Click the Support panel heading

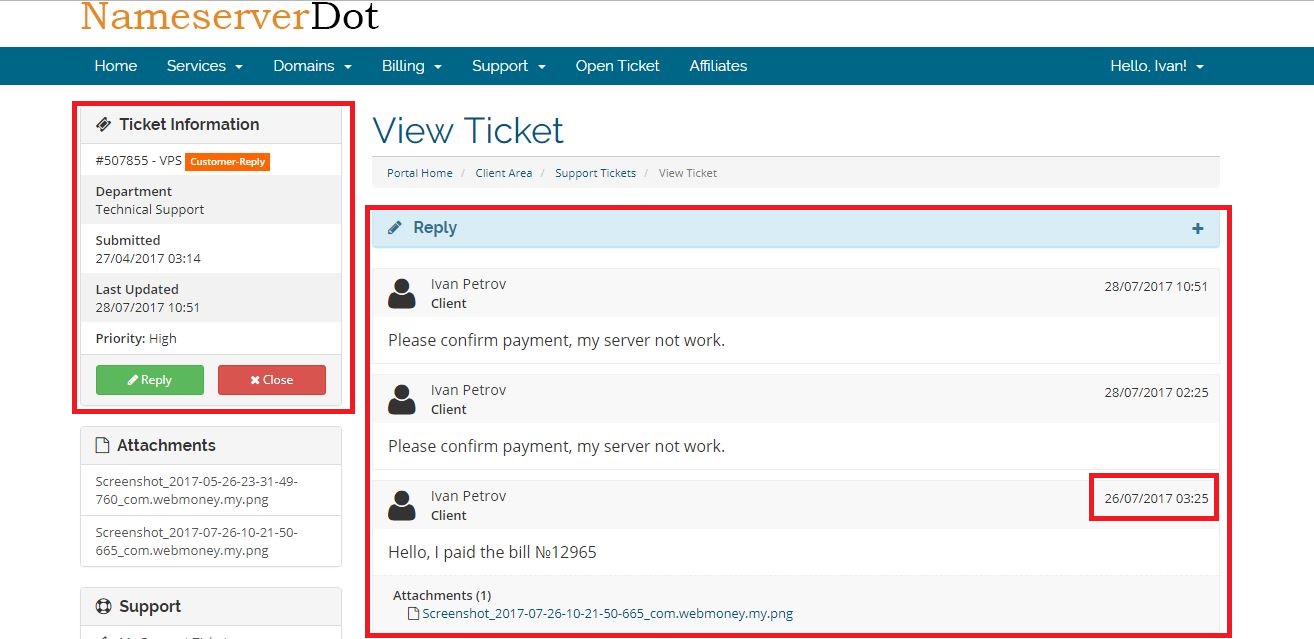click(150, 606)
